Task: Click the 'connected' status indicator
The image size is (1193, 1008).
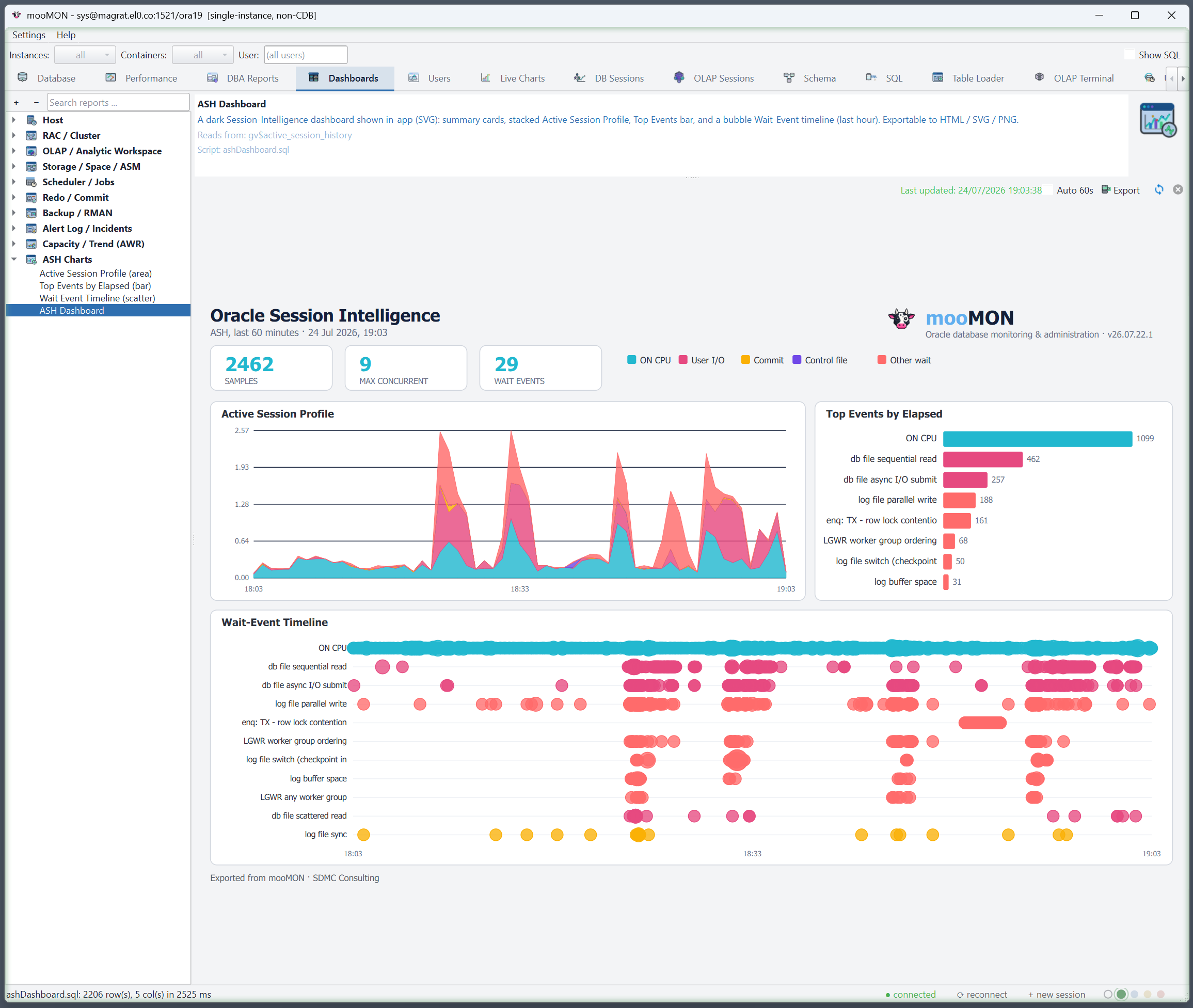Action: 911,994
